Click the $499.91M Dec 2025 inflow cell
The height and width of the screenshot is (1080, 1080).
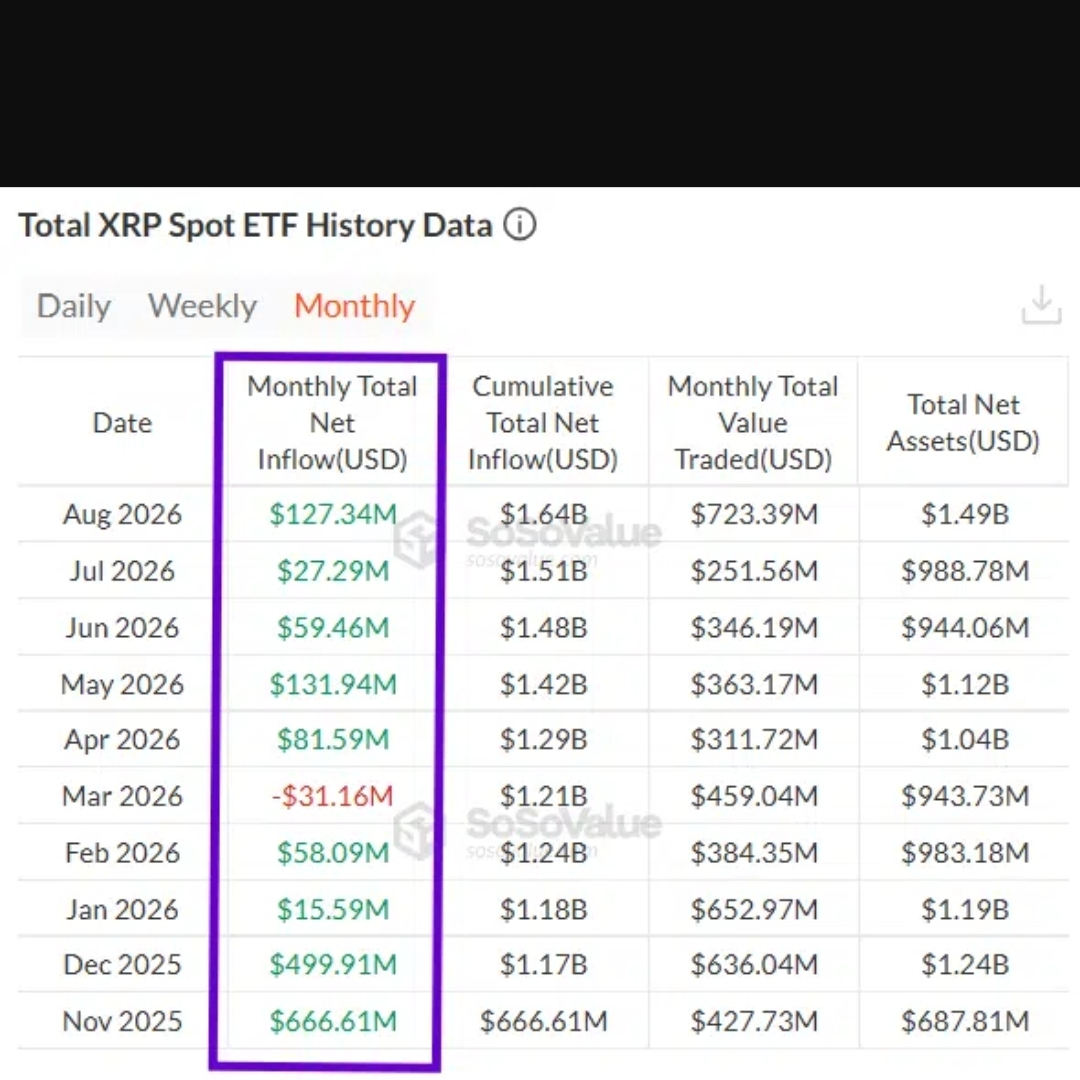pyautogui.click(x=333, y=964)
